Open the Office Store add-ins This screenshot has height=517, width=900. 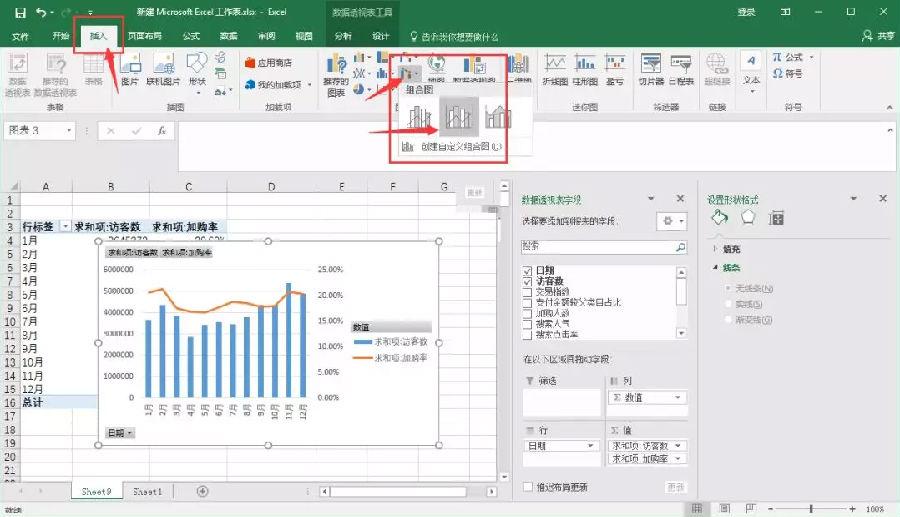(268, 63)
